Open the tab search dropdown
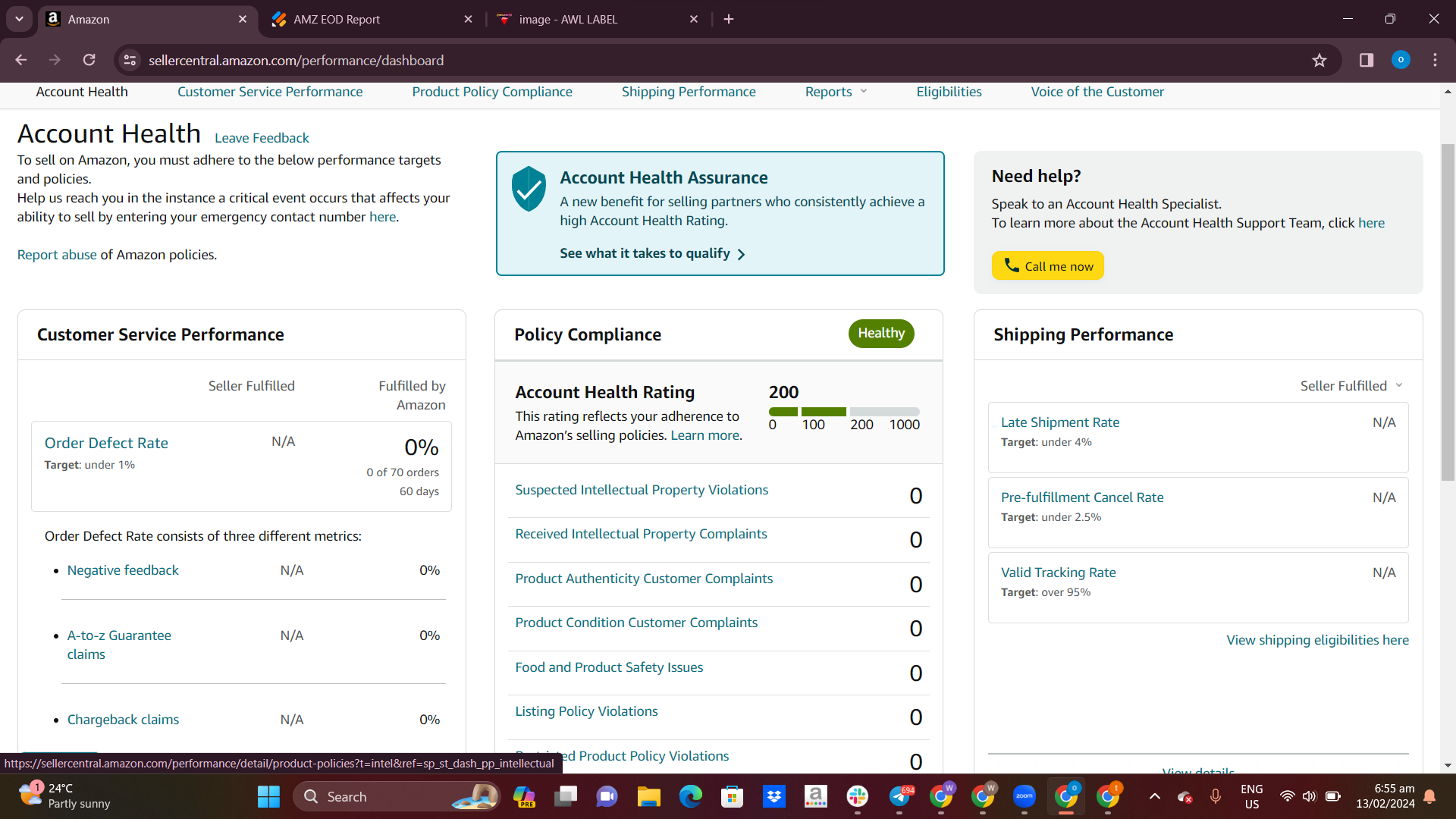Viewport: 1456px width, 819px height. (x=19, y=19)
